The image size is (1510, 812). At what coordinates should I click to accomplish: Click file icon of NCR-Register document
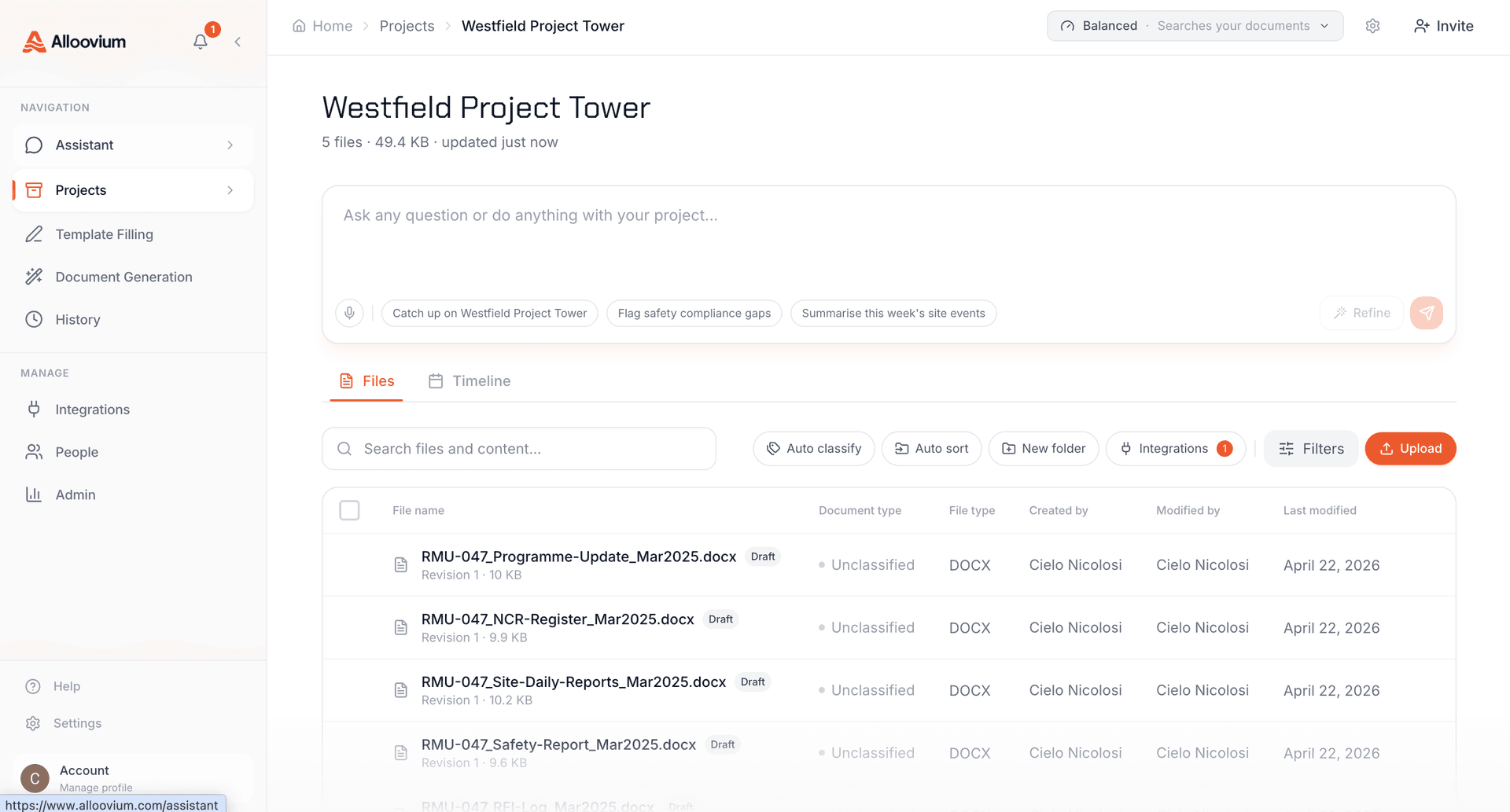pyautogui.click(x=401, y=627)
